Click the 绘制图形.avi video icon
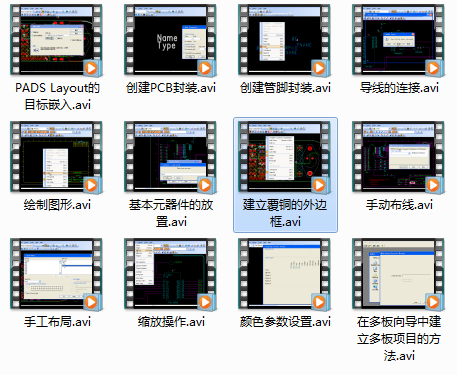The height and width of the screenshot is (375, 457). [x=56, y=157]
